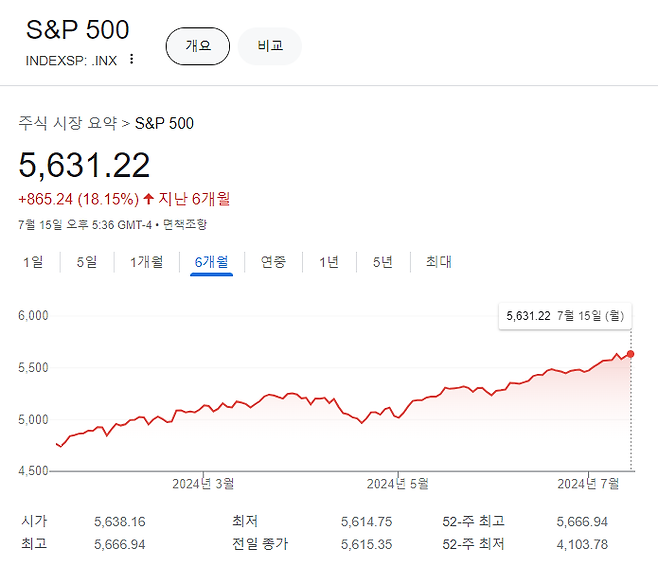Click the S&P 500 breadcrumb text
Screen dimensions: 658x566
(164, 123)
